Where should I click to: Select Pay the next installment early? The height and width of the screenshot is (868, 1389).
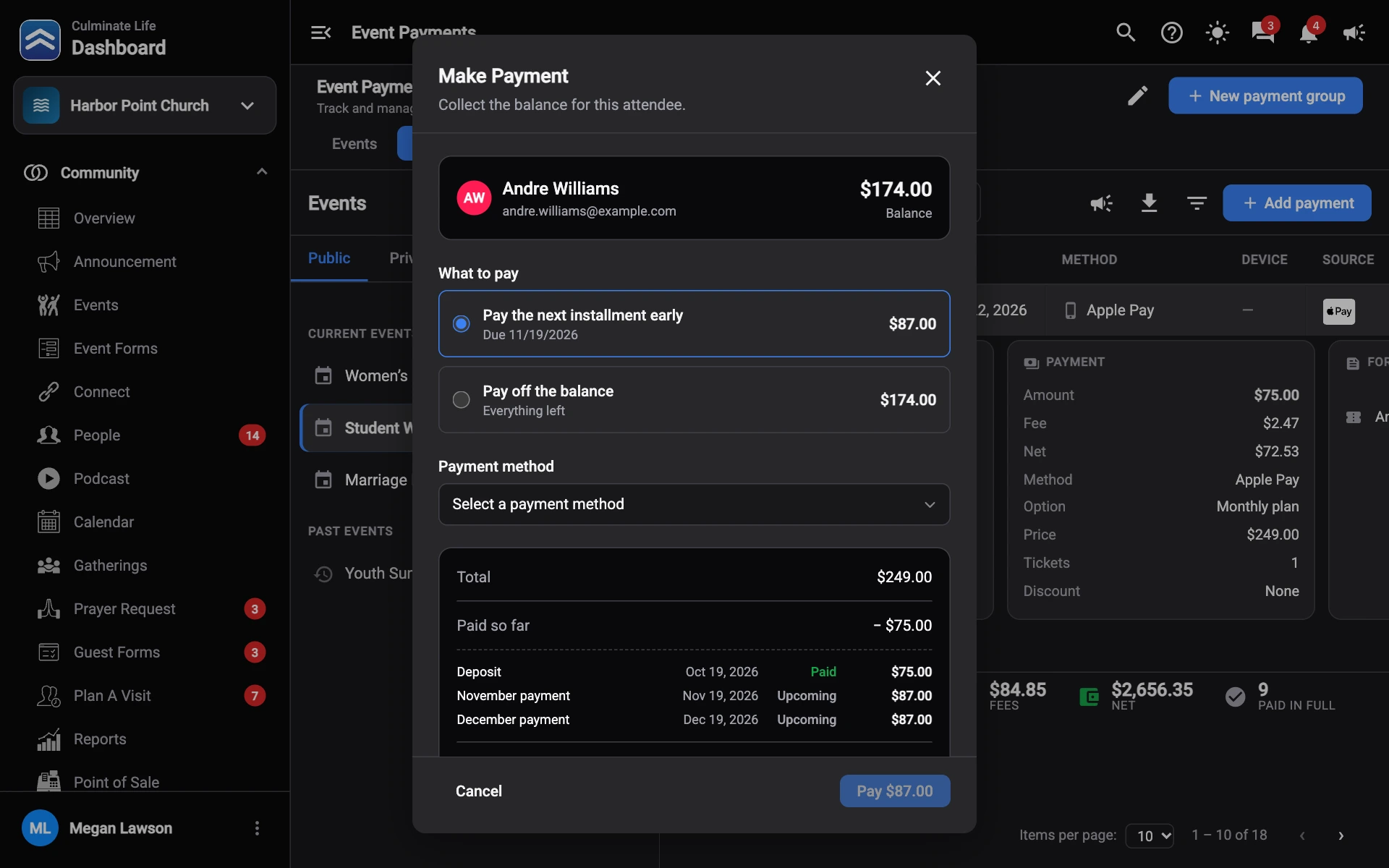click(694, 324)
